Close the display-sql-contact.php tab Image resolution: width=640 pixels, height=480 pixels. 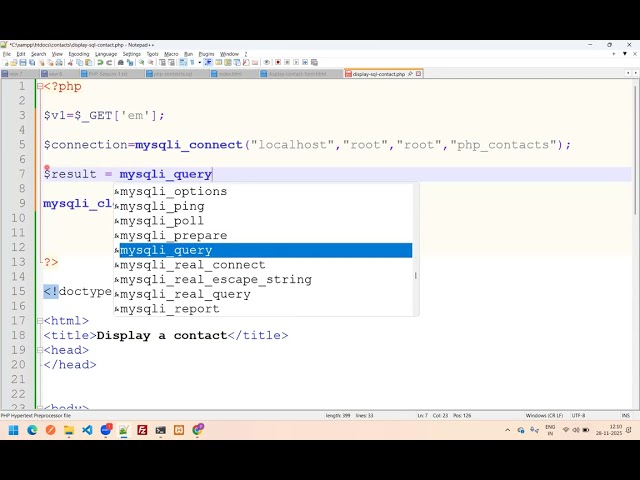point(418,74)
